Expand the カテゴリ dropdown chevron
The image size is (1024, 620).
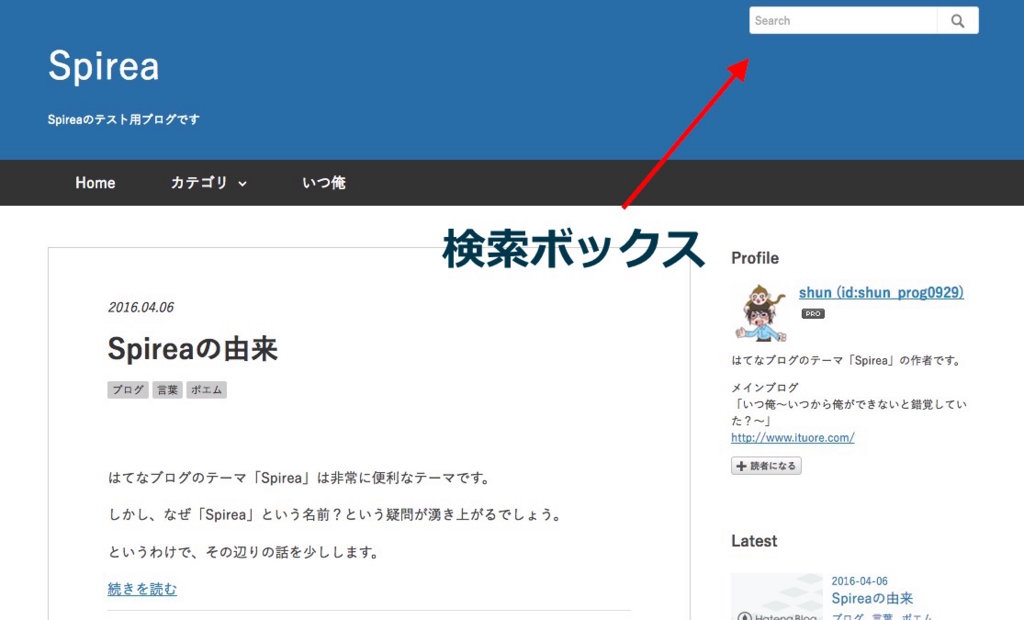pos(242,184)
